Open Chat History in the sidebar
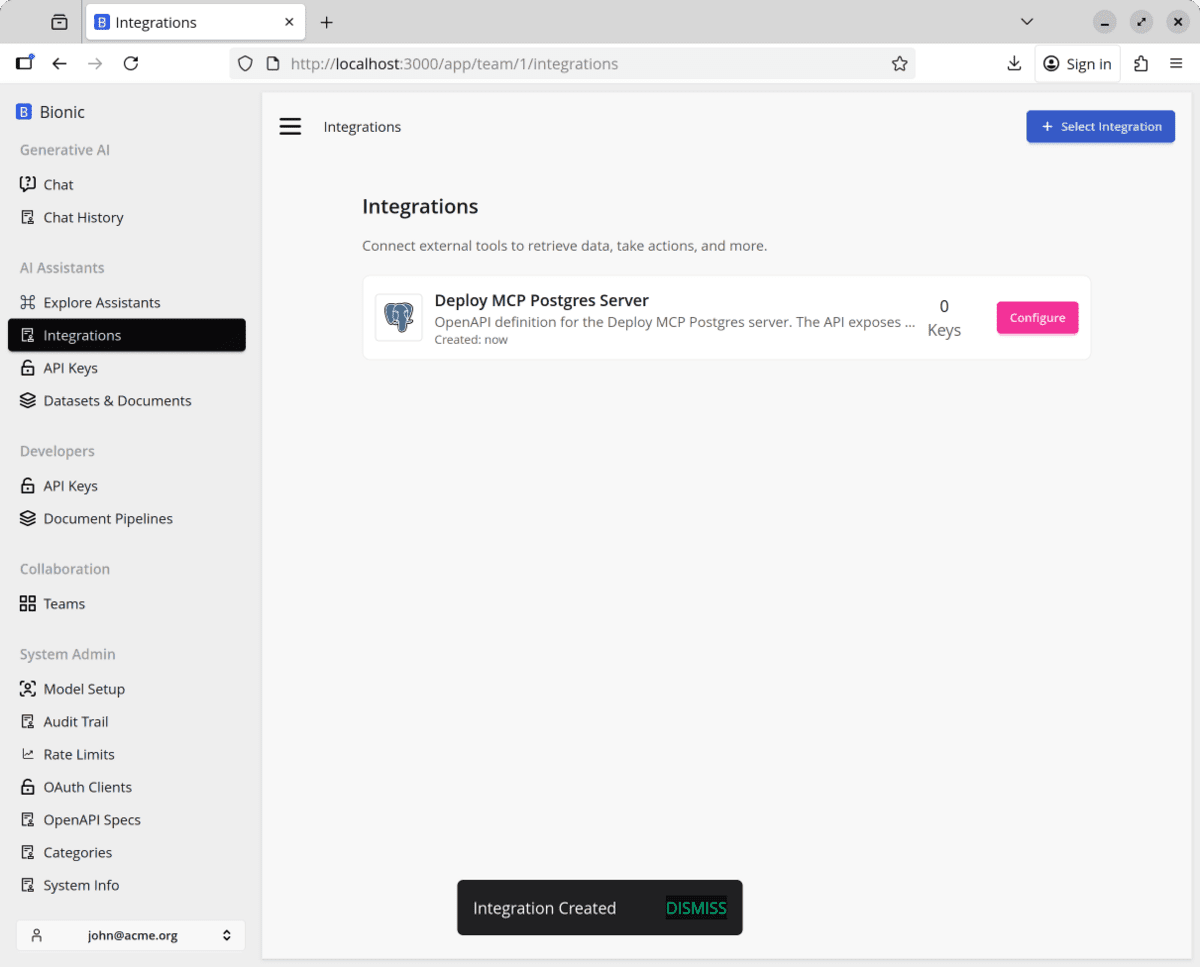 pyautogui.click(x=83, y=218)
